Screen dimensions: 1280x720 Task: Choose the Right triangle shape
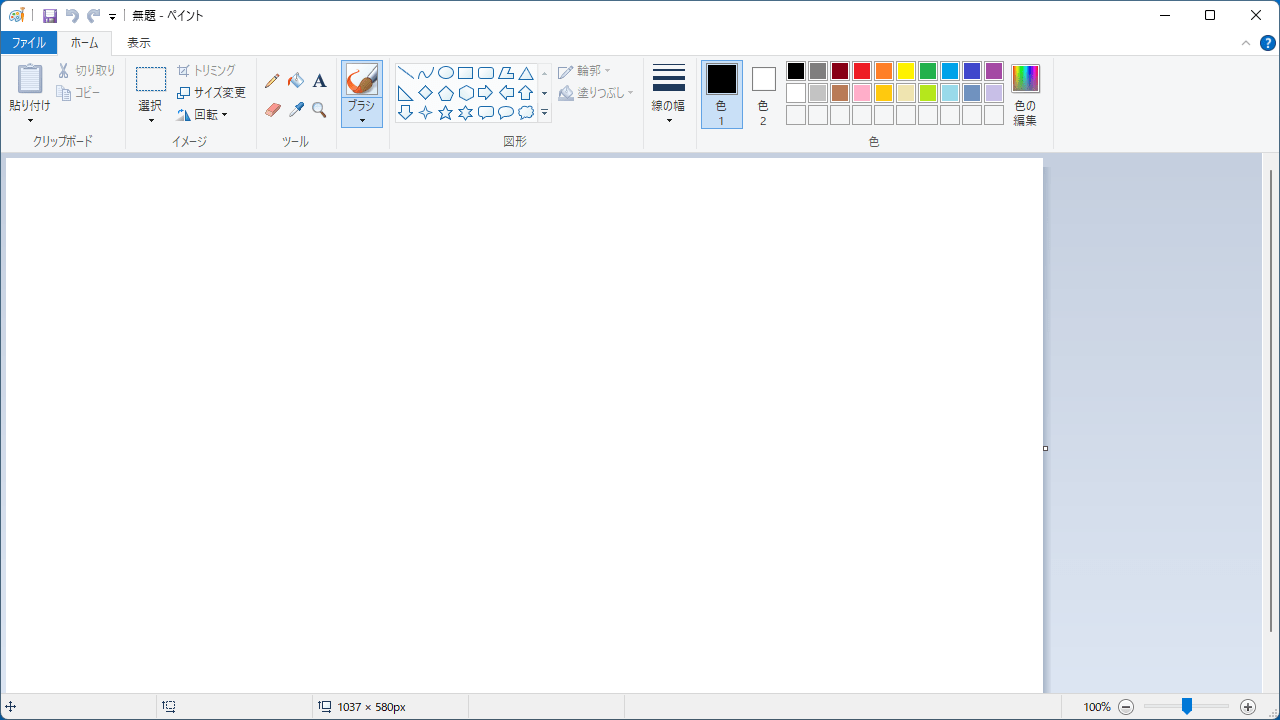coord(405,93)
